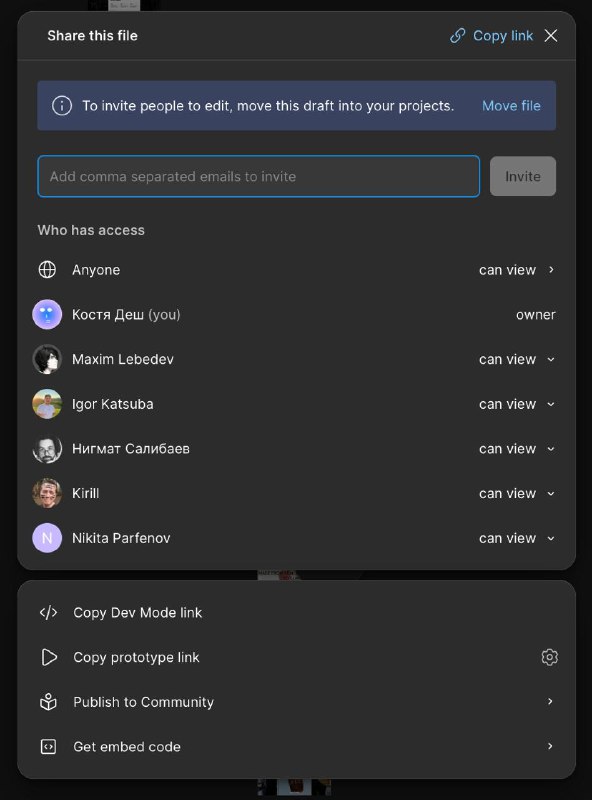The height and width of the screenshot is (800, 592).
Task: Click Nikita Parfenov's purple N avatar
Action: [47, 538]
